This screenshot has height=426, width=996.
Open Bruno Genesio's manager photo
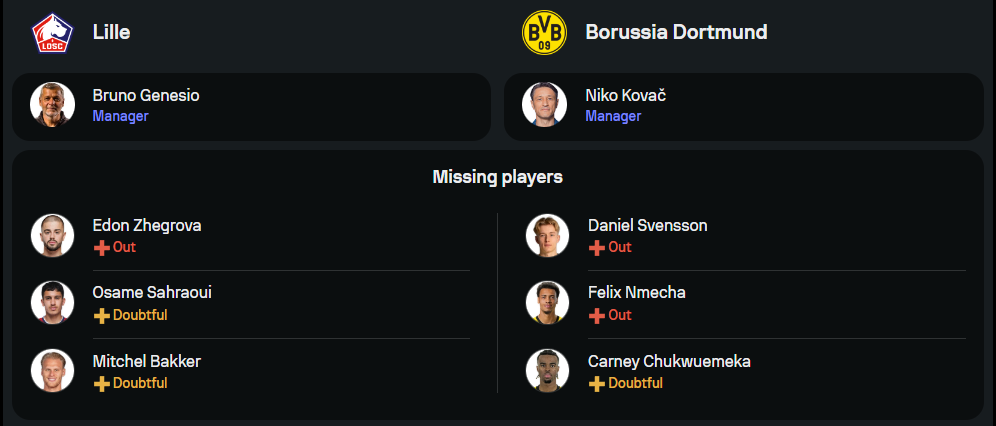[53, 104]
